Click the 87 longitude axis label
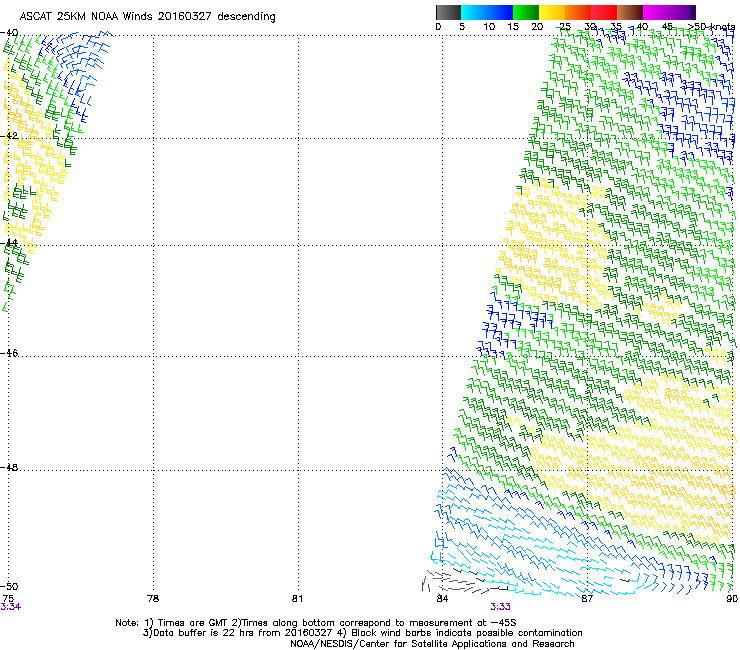This screenshot has height=650, width=740. pyautogui.click(x=587, y=598)
